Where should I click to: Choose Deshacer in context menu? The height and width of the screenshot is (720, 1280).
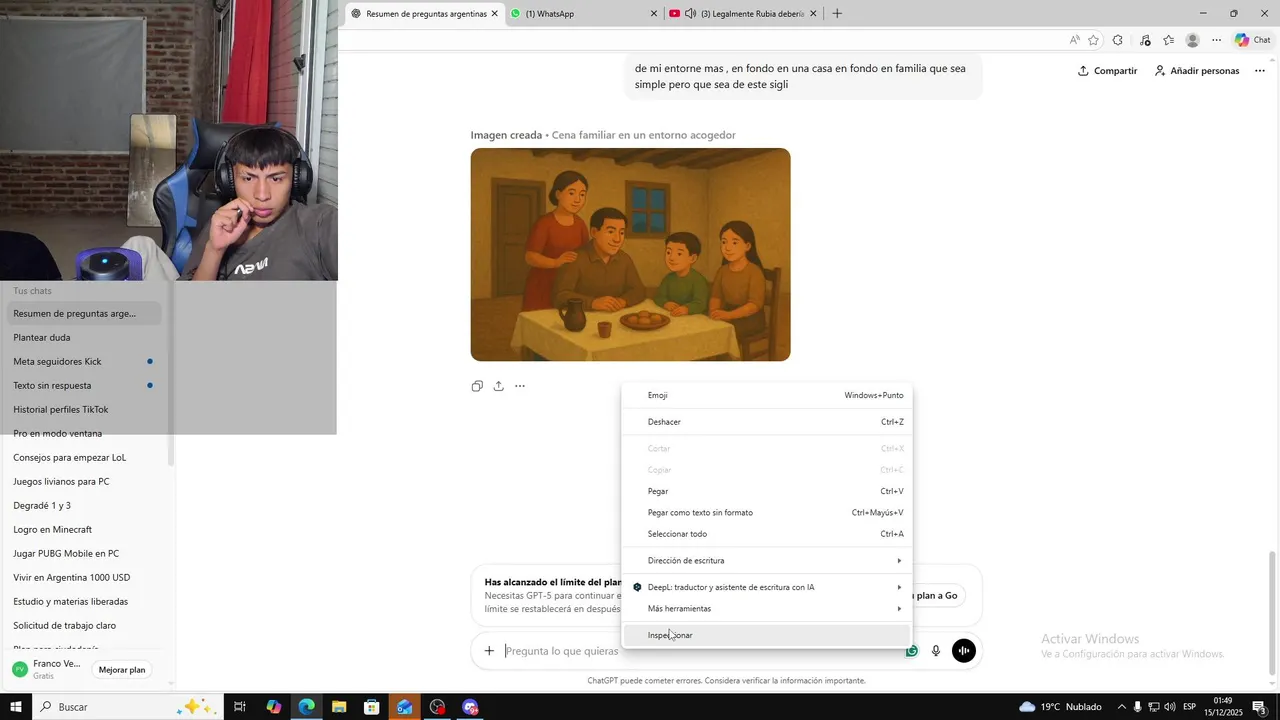coord(767,422)
